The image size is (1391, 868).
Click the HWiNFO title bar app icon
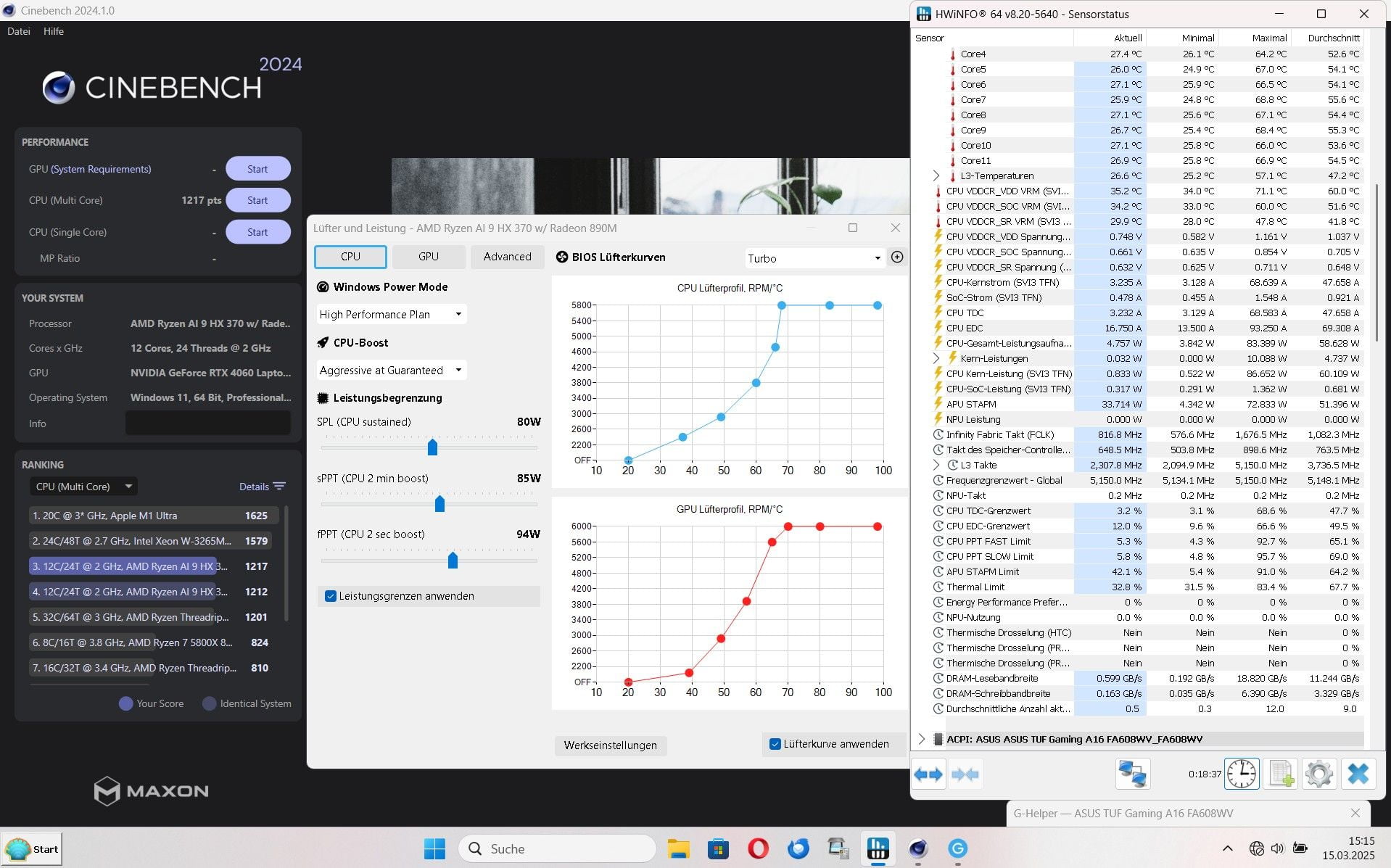pyautogui.click(x=924, y=14)
